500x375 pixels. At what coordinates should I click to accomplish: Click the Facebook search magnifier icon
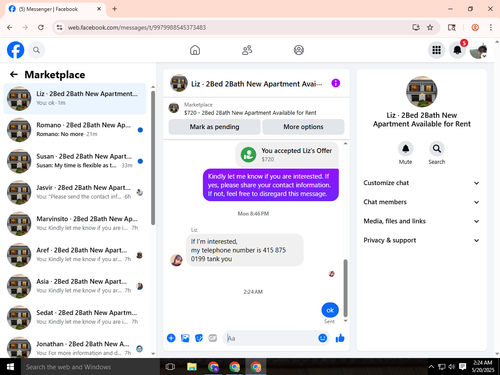(36, 50)
